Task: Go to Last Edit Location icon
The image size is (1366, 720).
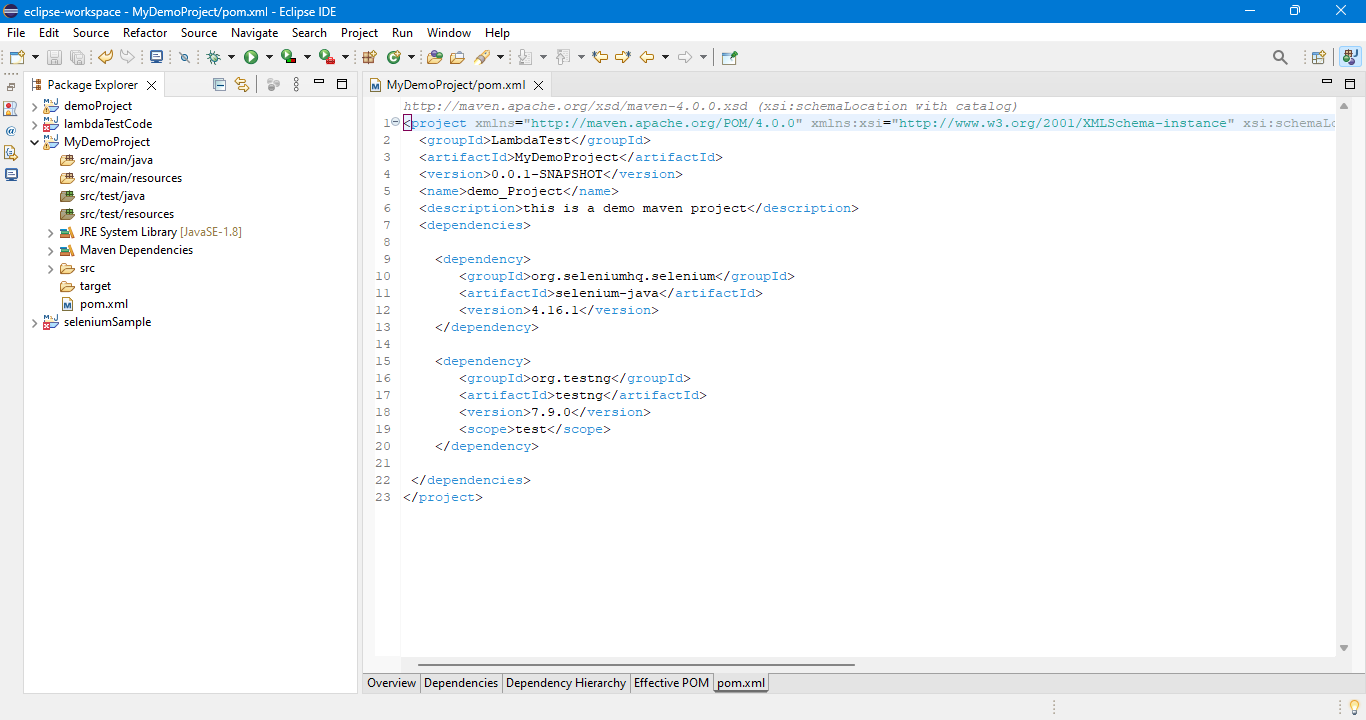Action: click(x=600, y=57)
